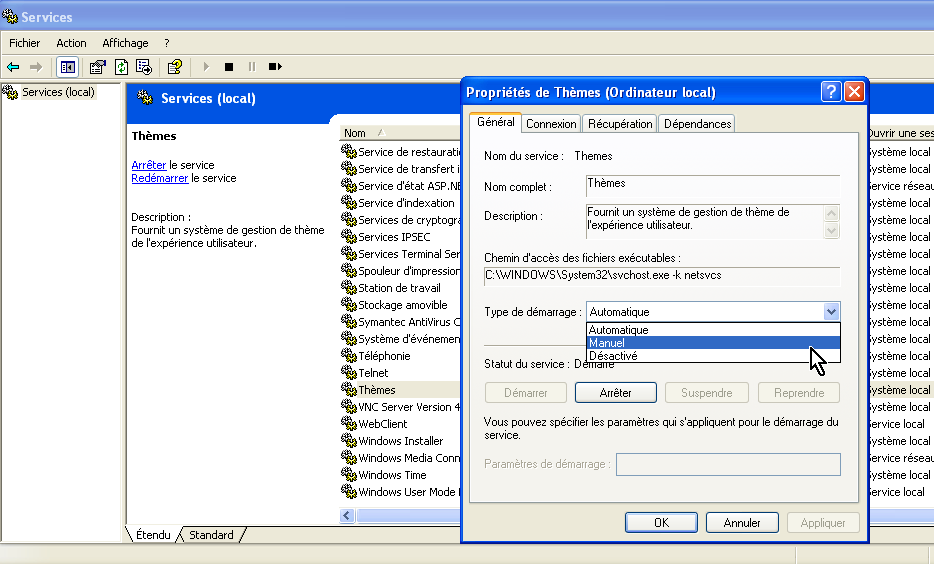Choose Manuel in the startup type list
The height and width of the screenshot is (564, 934).
click(713, 342)
